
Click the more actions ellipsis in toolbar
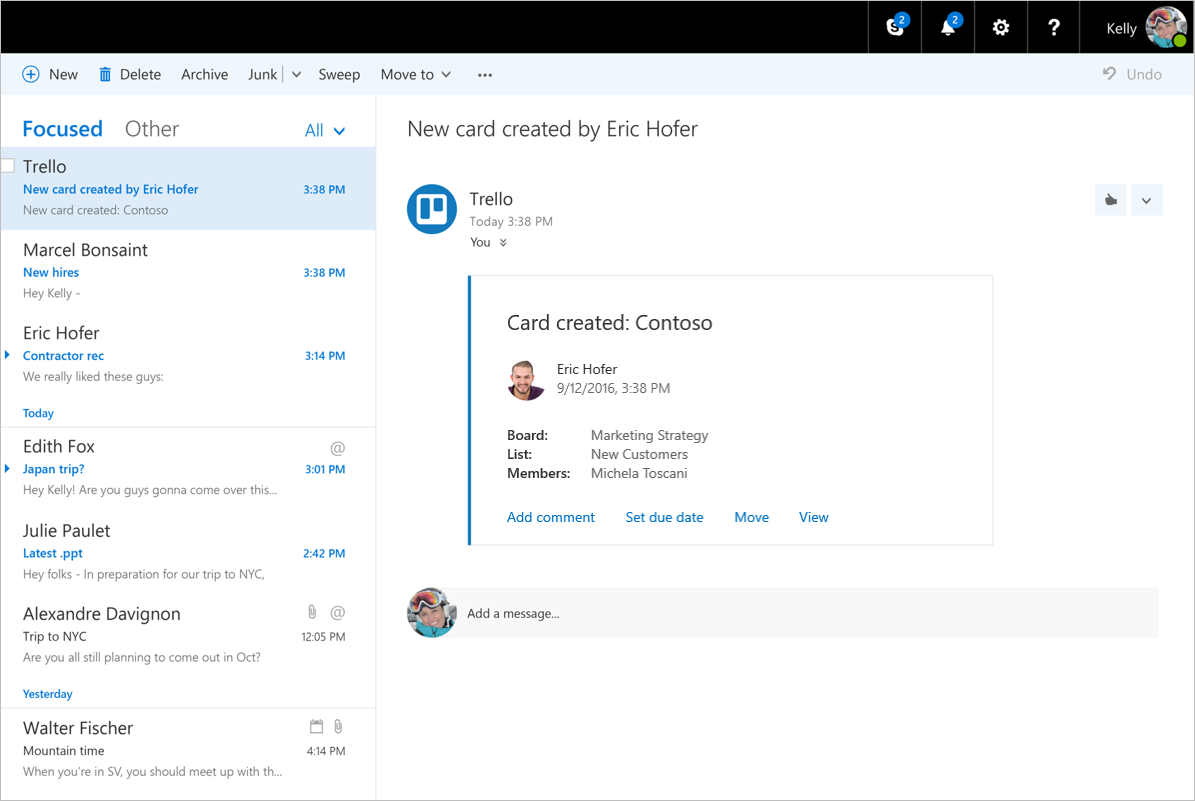click(x=485, y=75)
